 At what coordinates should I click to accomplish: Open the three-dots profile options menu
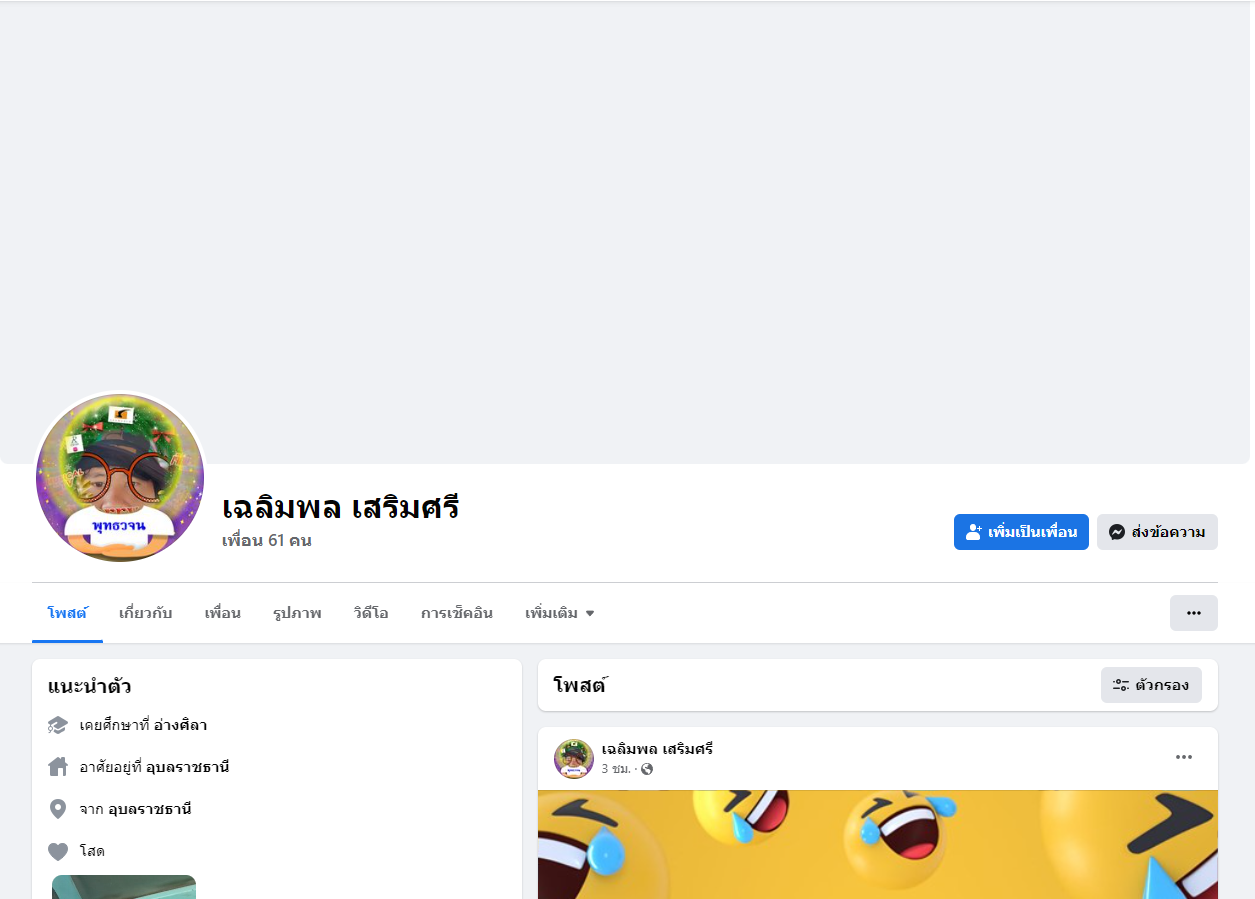(x=1194, y=613)
